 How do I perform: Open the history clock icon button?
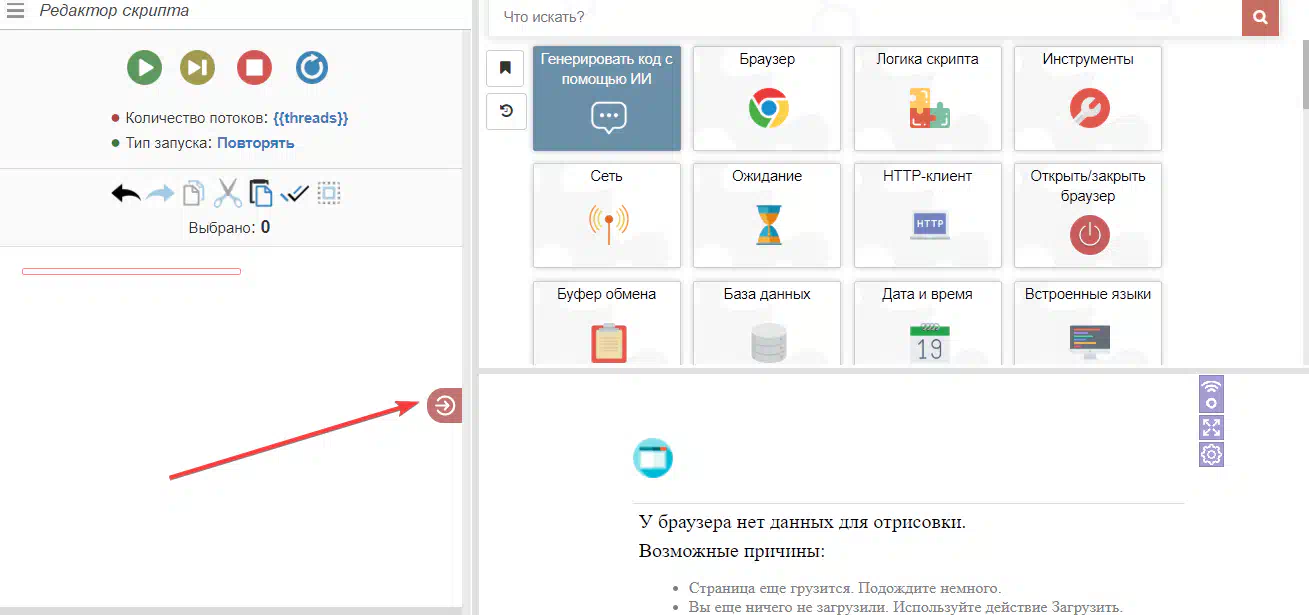[506, 111]
